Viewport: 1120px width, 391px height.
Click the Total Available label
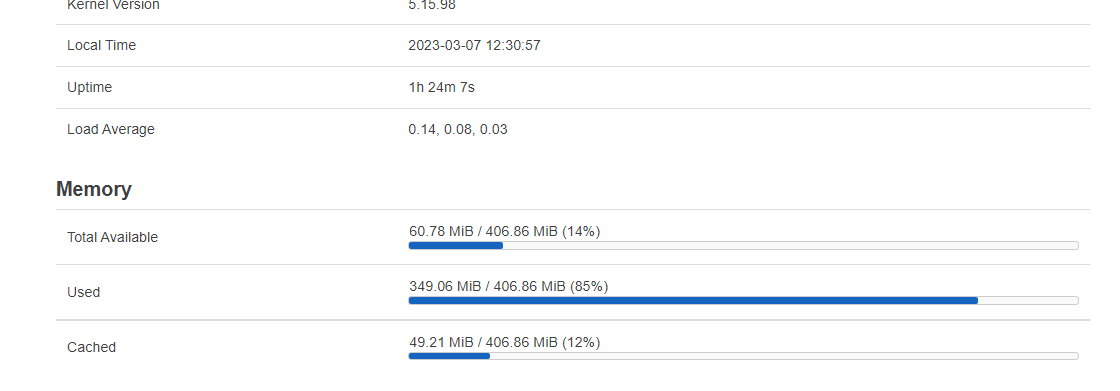pyautogui.click(x=112, y=237)
